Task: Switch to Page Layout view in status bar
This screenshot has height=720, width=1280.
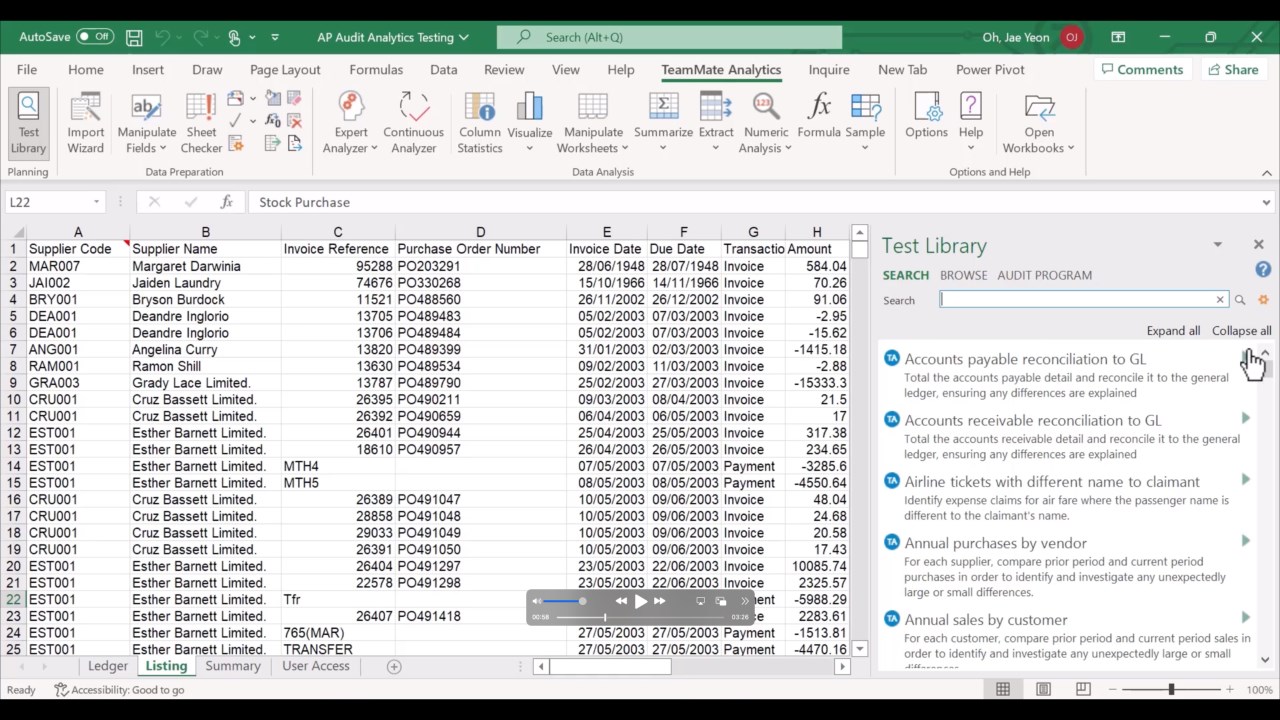Action: [1043, 690]
